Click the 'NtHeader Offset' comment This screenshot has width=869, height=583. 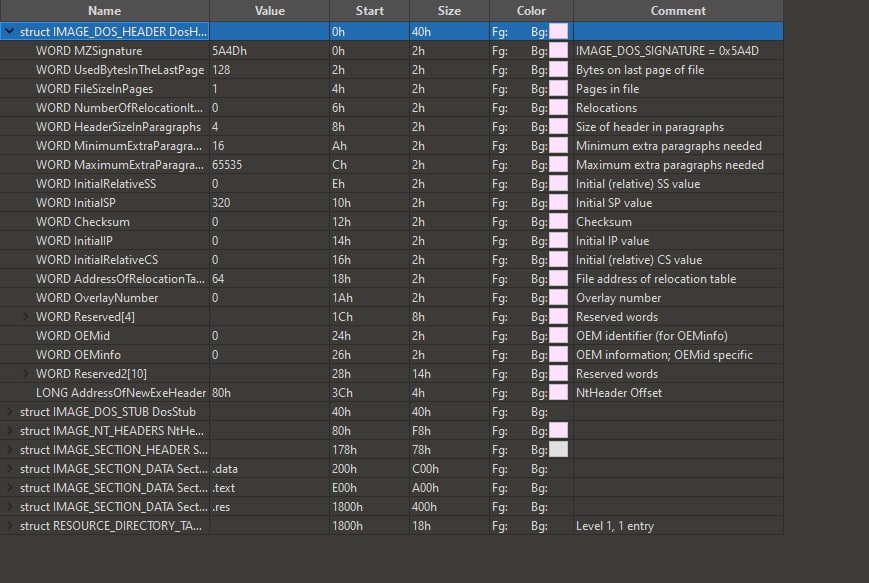tap(618, 392)
